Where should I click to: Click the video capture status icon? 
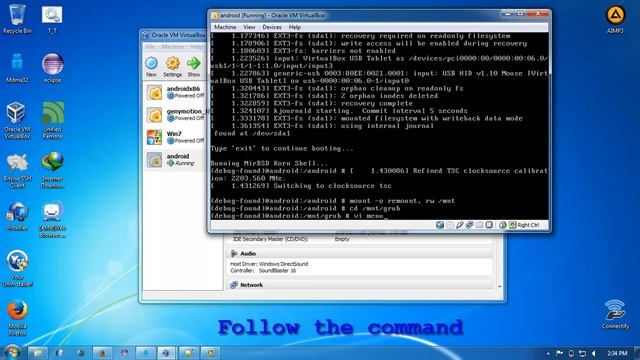[489, 225]
